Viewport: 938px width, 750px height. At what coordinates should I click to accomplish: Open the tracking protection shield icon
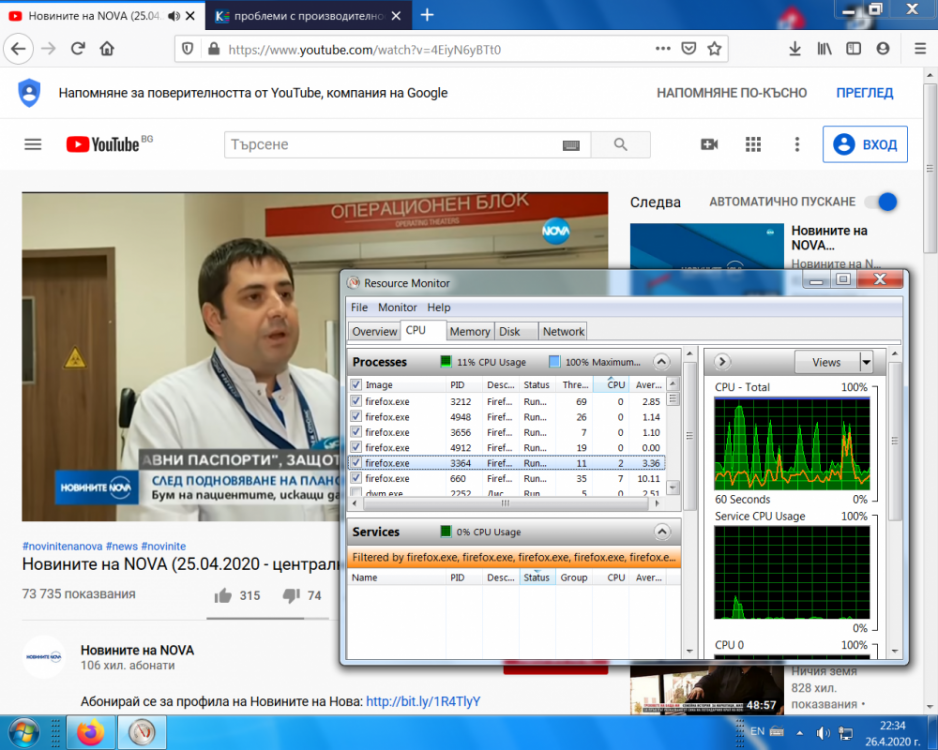point(187,49)
